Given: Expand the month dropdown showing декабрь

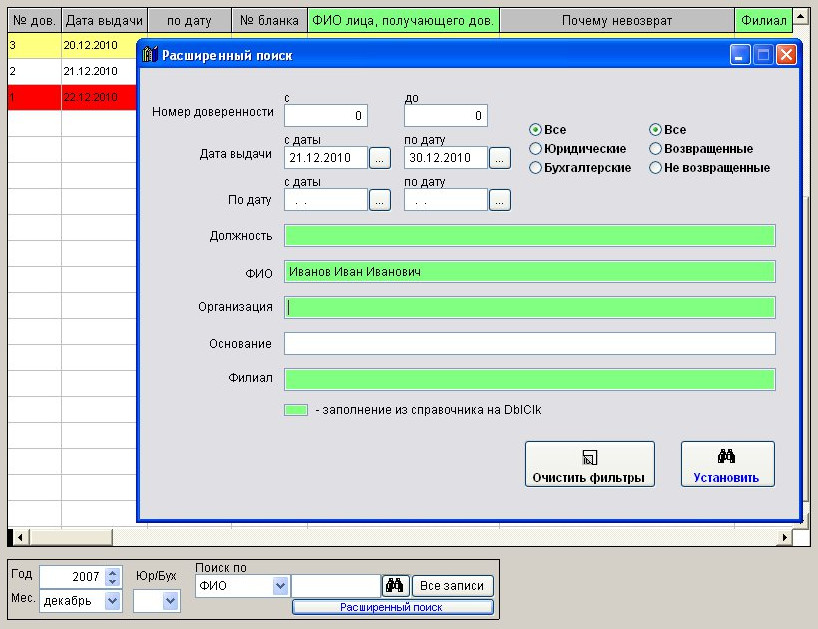Looking at the screenshot, I should [112, 601].
